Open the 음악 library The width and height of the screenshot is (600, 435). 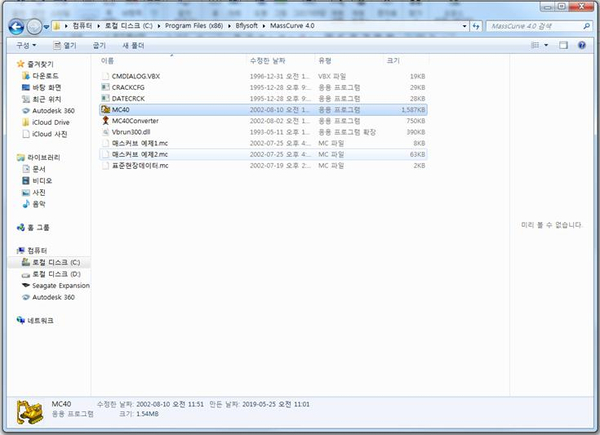39,204
